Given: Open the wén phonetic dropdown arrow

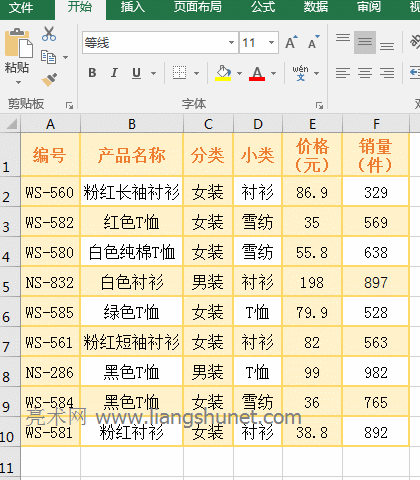Looking at the screenshot, I should click(316, 73).
